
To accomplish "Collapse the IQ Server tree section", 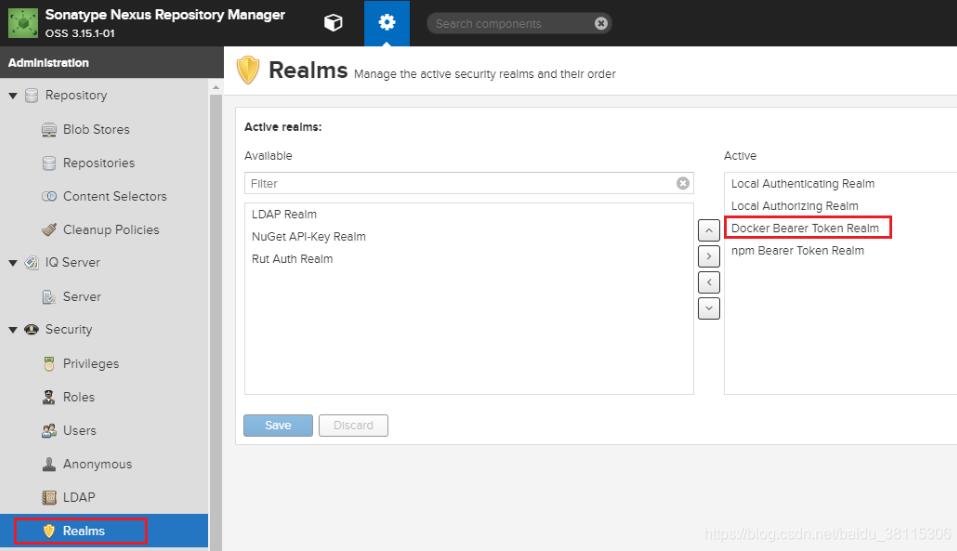I will coord(13,263).
